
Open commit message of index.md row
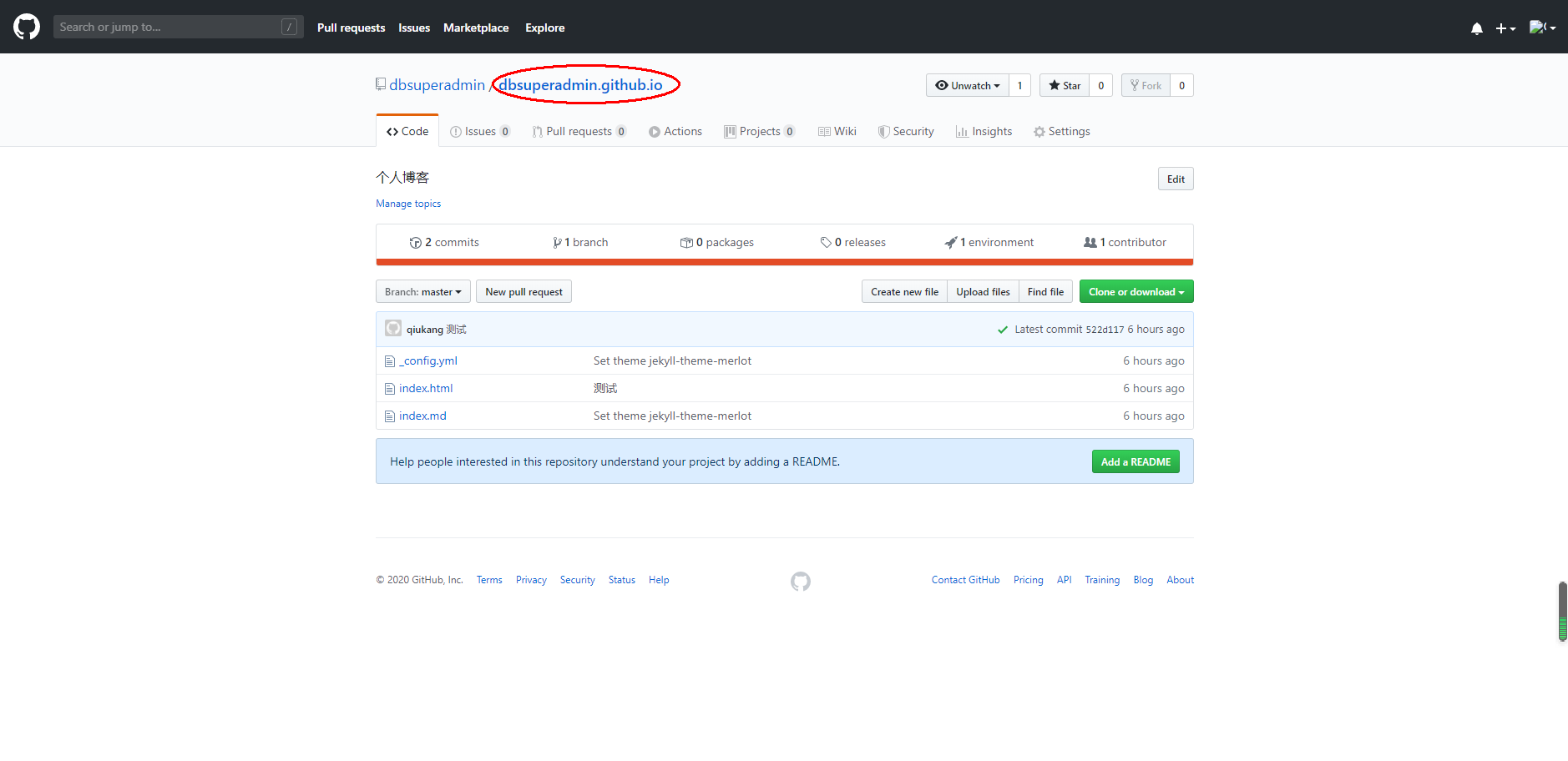672,416
